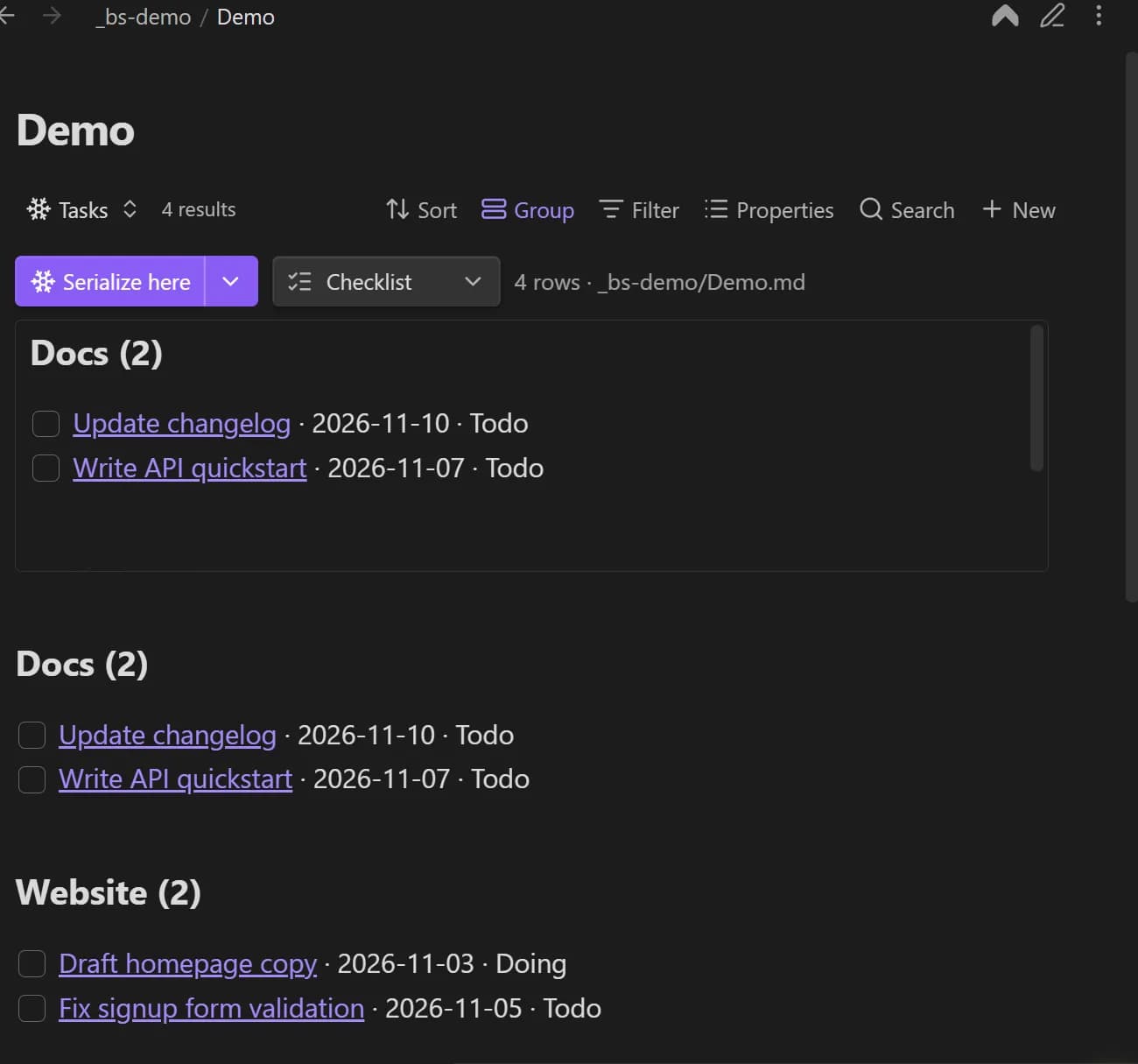Open the Tasks view switcher

(x=81, y=210)
